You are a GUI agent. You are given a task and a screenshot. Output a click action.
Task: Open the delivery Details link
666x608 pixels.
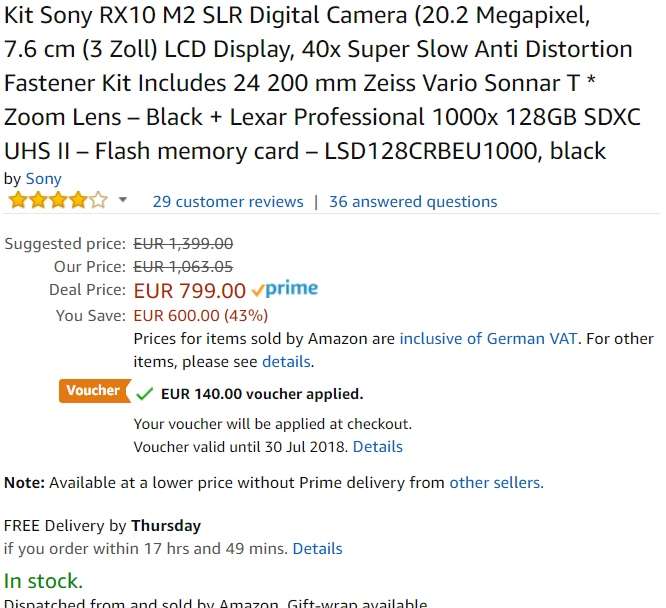pos(317,549)
